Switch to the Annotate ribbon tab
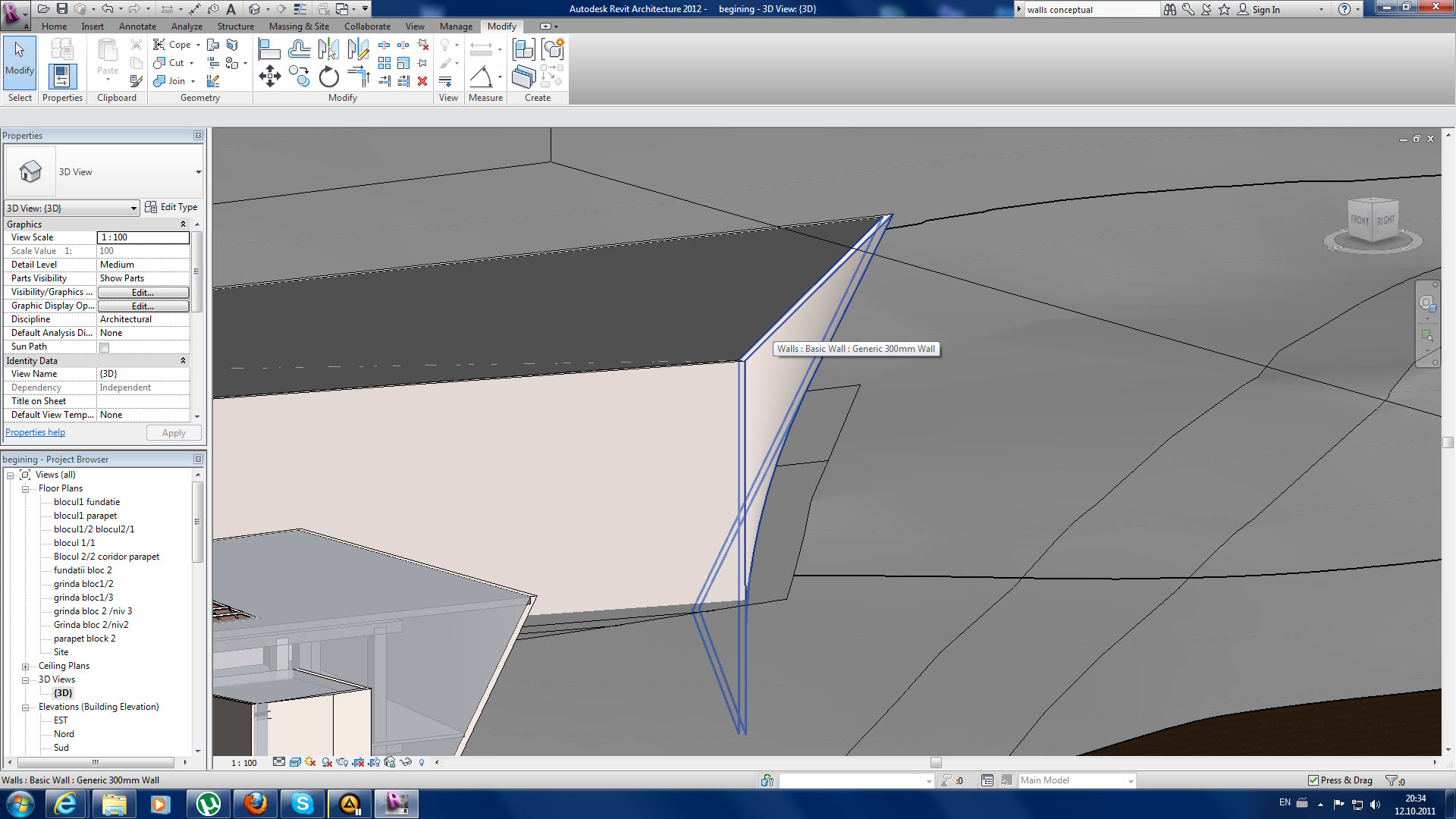The width and height of the screenshot is (1456, 819). (137, 26)
